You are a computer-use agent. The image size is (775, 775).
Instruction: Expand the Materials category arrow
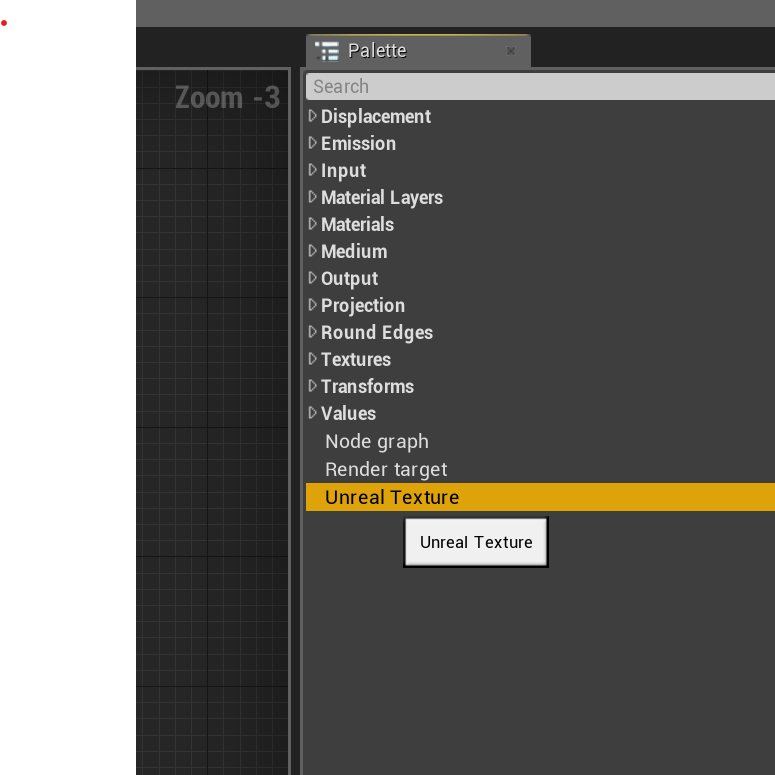pos(312,224)
